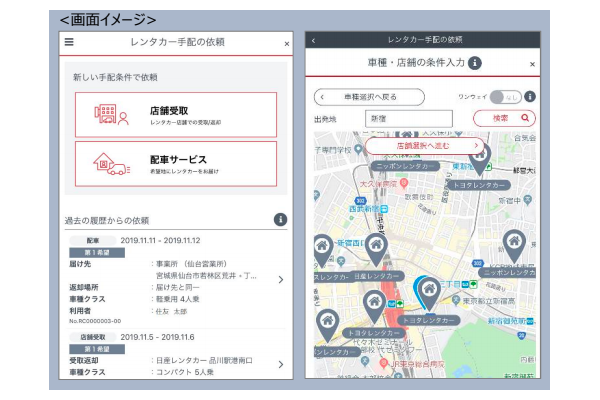Click the 店舗受取 tag on second history
Viewport: 600px width, 400px height.
[x=93, y=337]
